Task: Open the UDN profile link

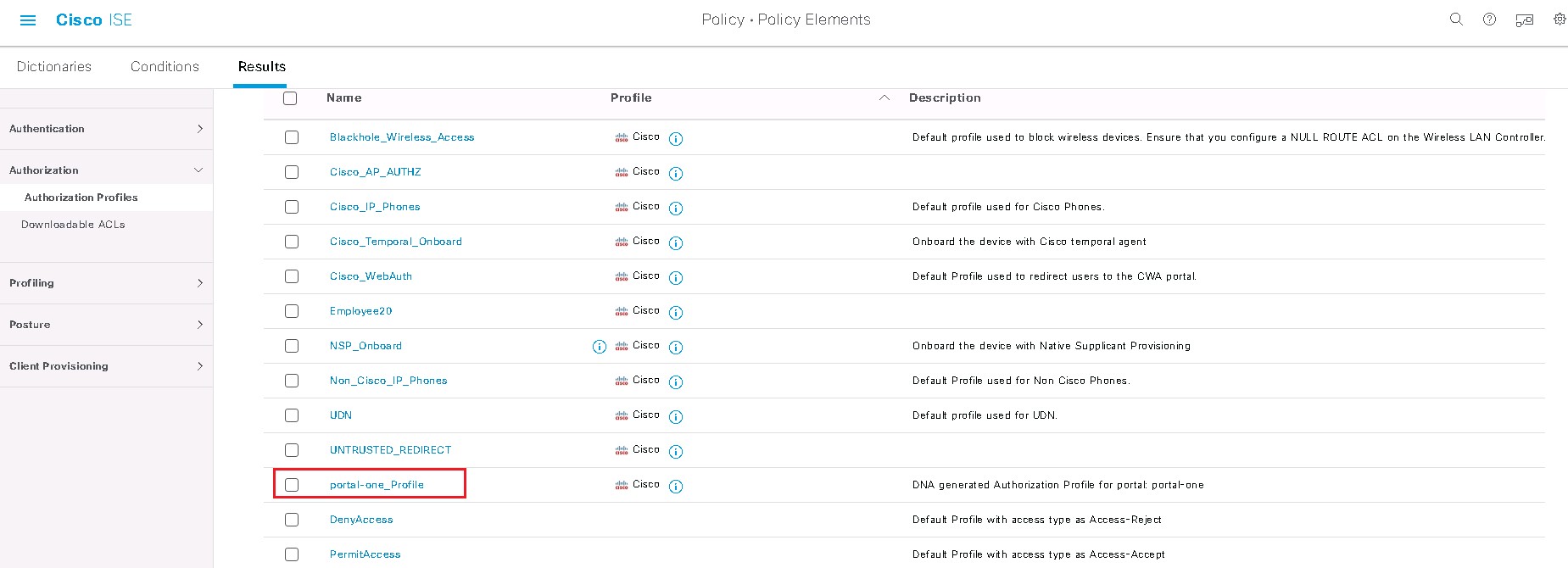Action: click(341, 415)
